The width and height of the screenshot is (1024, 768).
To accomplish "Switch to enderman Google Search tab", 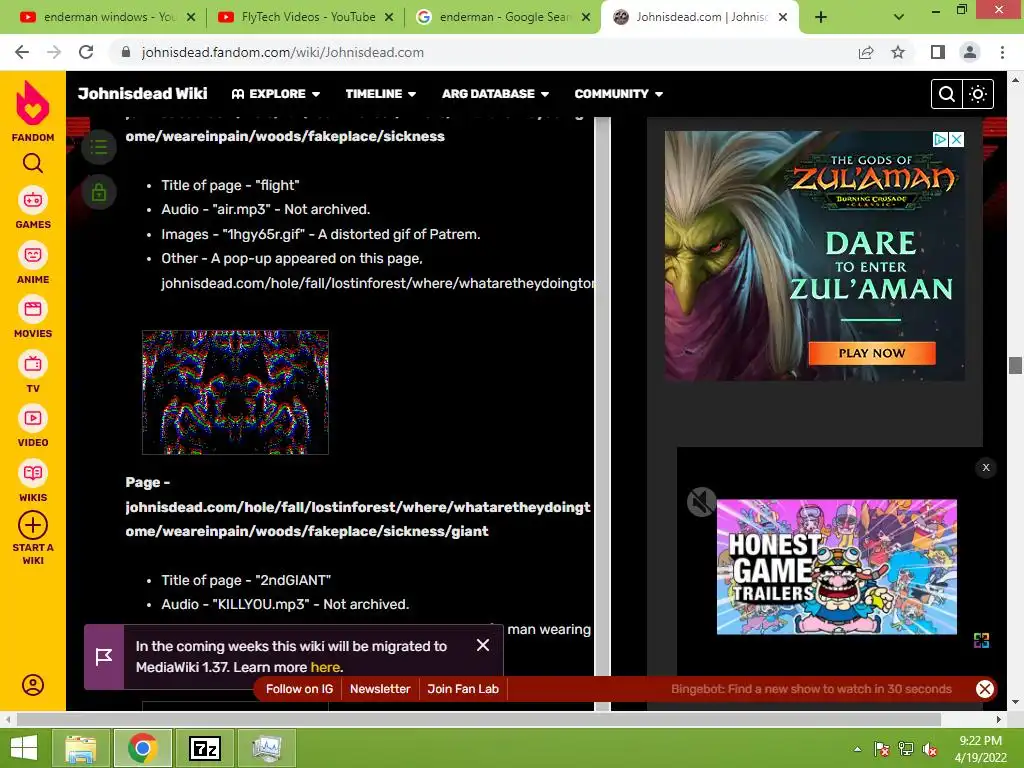I will 503,18.
